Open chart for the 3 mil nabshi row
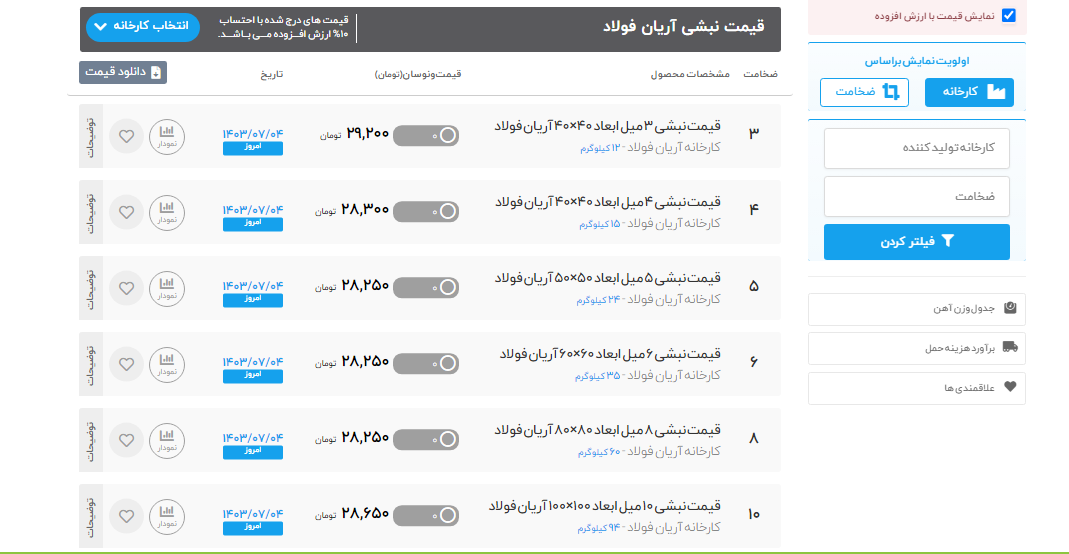The height and width of the screenshot is (554, 1069). (167, 136)
